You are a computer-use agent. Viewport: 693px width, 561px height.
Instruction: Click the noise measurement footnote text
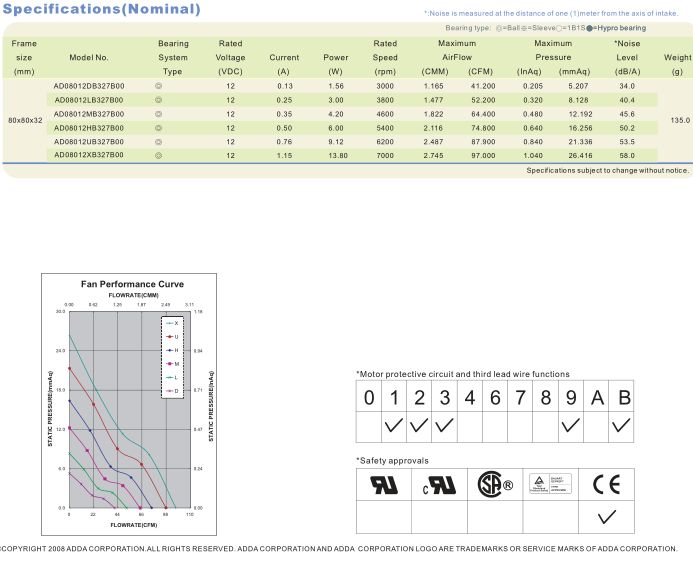pos(551,13)
